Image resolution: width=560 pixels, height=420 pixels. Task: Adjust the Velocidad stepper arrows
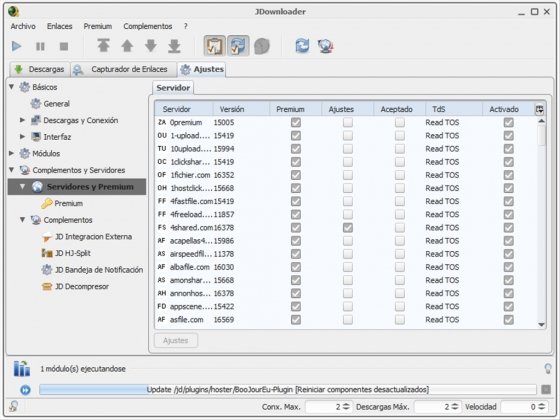(541, 407)
